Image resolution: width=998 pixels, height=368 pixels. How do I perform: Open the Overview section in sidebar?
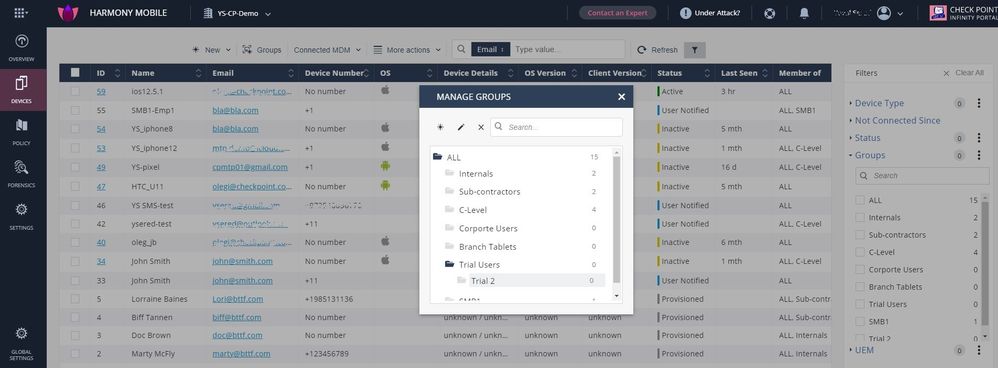point(21,48)
